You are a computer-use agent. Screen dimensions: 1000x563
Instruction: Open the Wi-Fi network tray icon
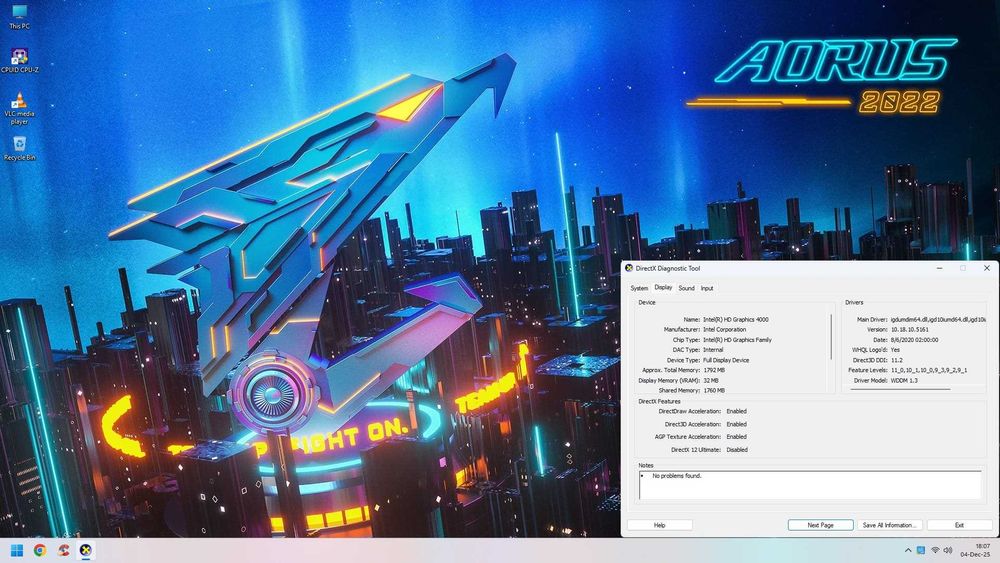935,550
